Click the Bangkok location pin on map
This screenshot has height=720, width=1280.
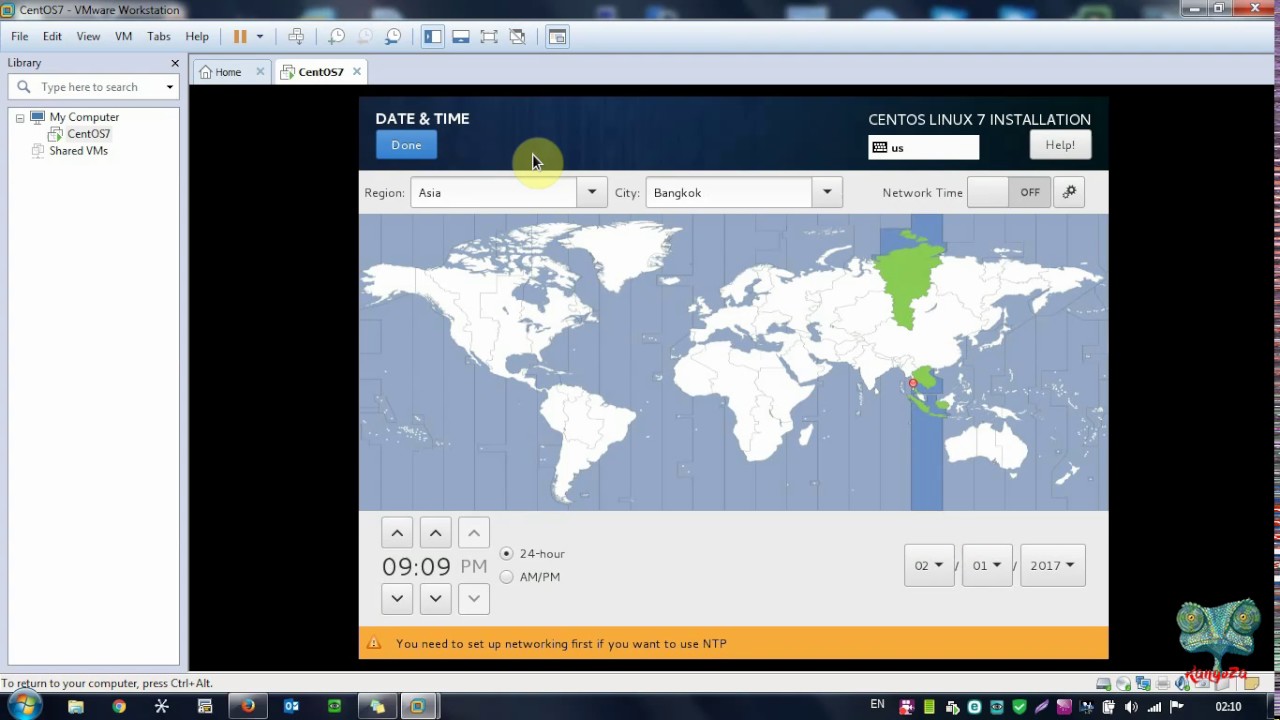[912, 383]
